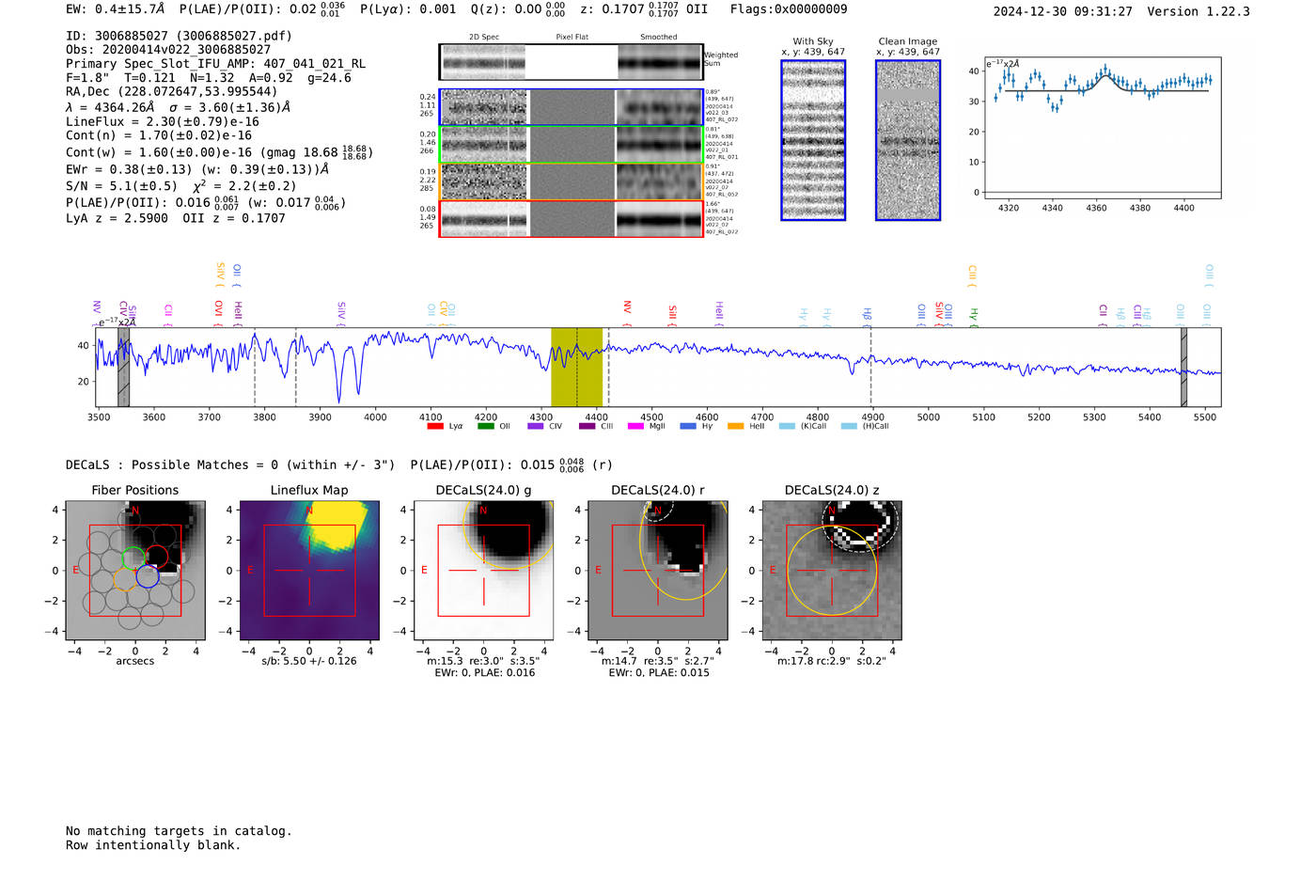Image resolution: width=1316 pixels, height=896 pixels.
Task: Click the '2D Spec' column header
Action: (484, 37)
